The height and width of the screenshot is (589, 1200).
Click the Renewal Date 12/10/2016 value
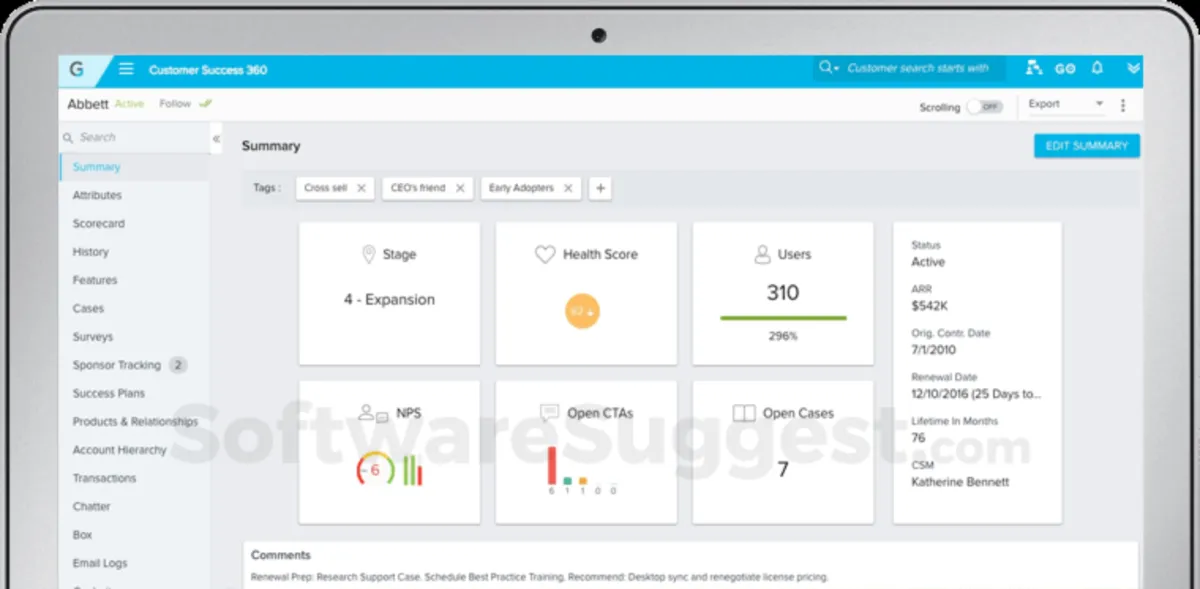[x=976, y=394]
